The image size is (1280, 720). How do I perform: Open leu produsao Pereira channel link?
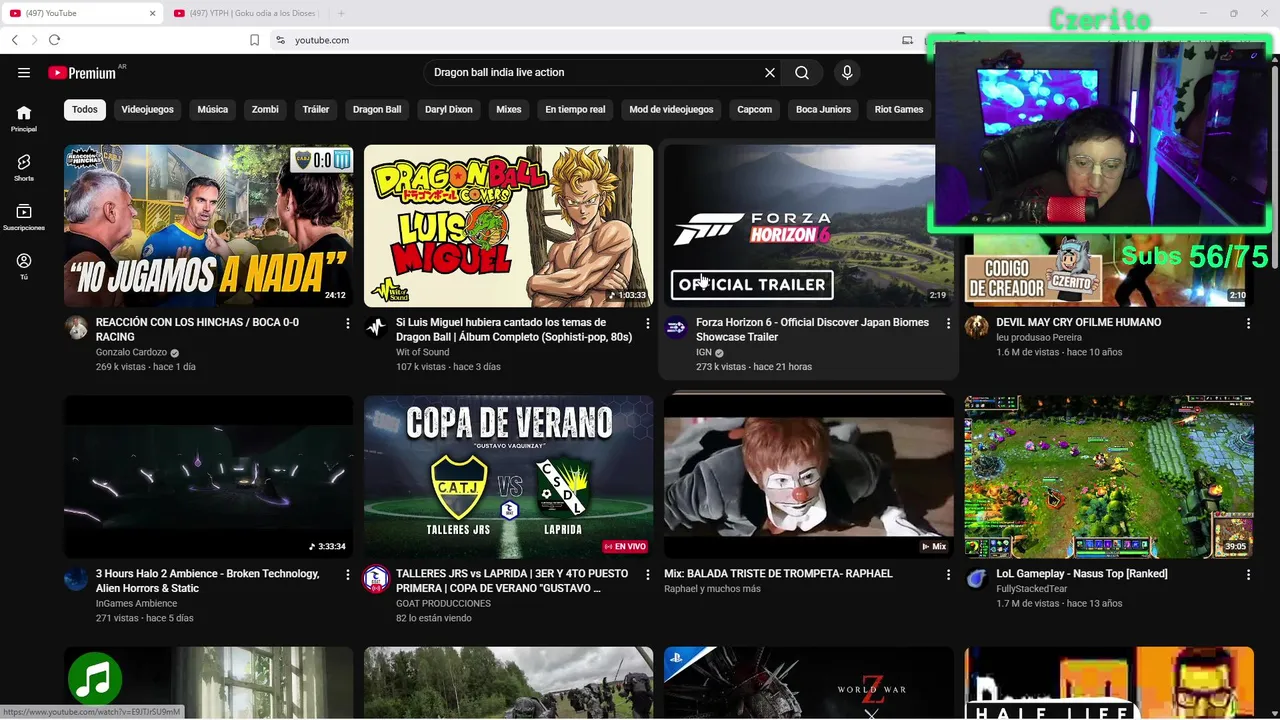point(1039,338)
